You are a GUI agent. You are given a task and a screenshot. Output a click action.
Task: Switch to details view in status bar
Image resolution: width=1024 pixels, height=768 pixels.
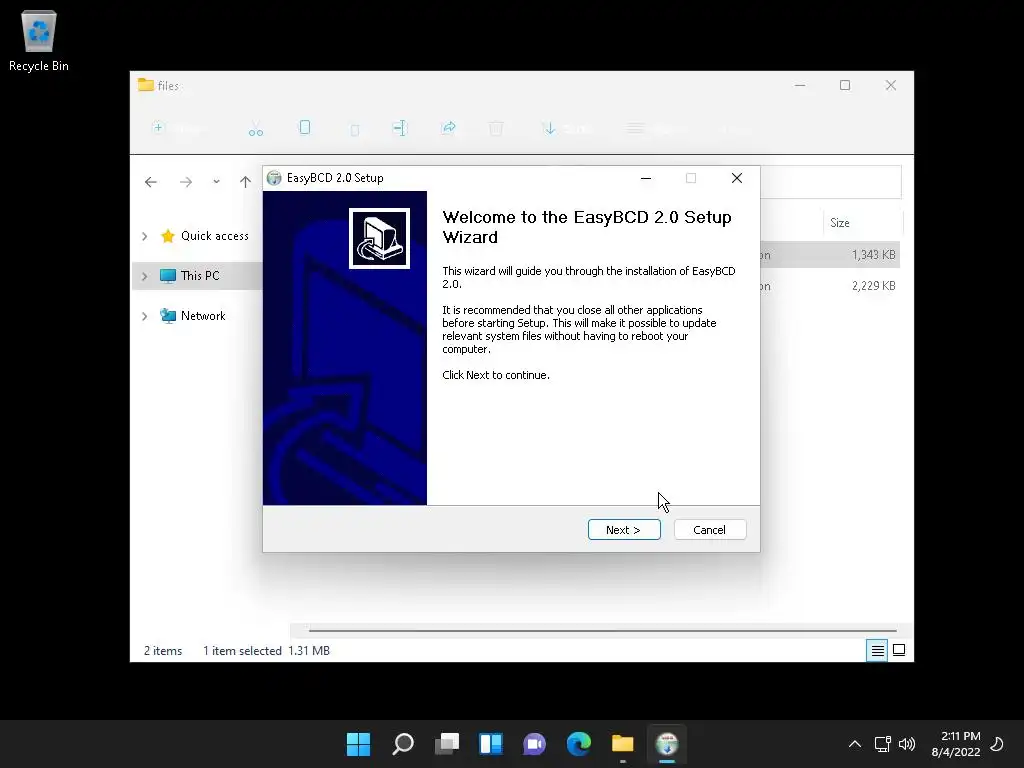[877, 650]
